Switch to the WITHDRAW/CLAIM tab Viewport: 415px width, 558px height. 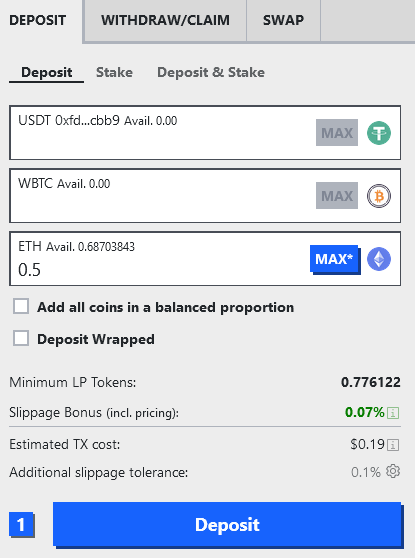pos(166,20)
